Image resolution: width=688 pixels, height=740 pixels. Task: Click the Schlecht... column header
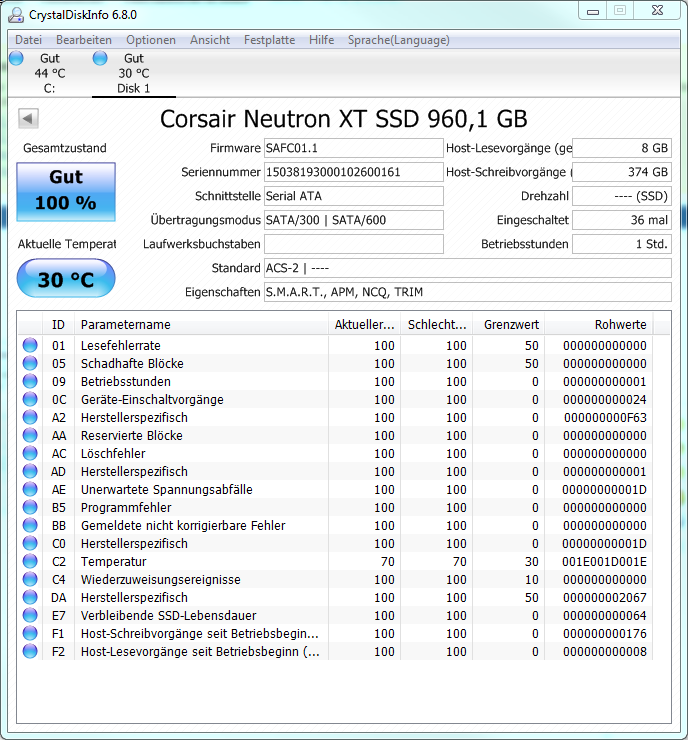coord(436,325)
